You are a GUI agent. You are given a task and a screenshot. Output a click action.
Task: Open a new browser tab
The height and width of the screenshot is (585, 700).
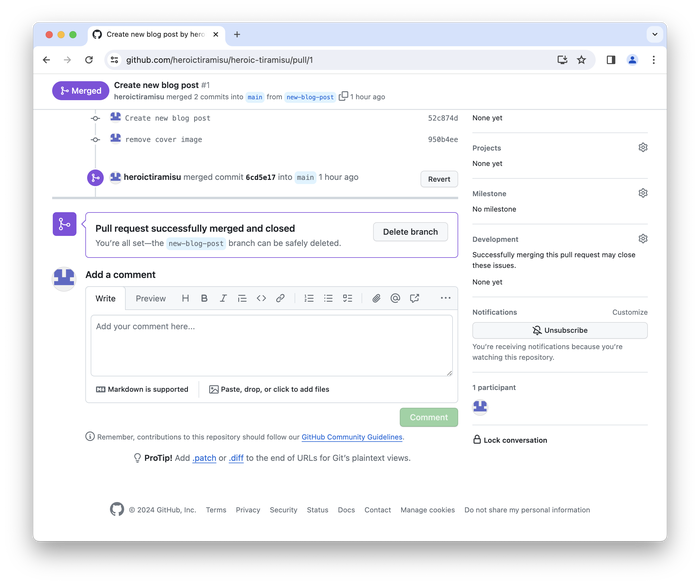coord(237,34)
